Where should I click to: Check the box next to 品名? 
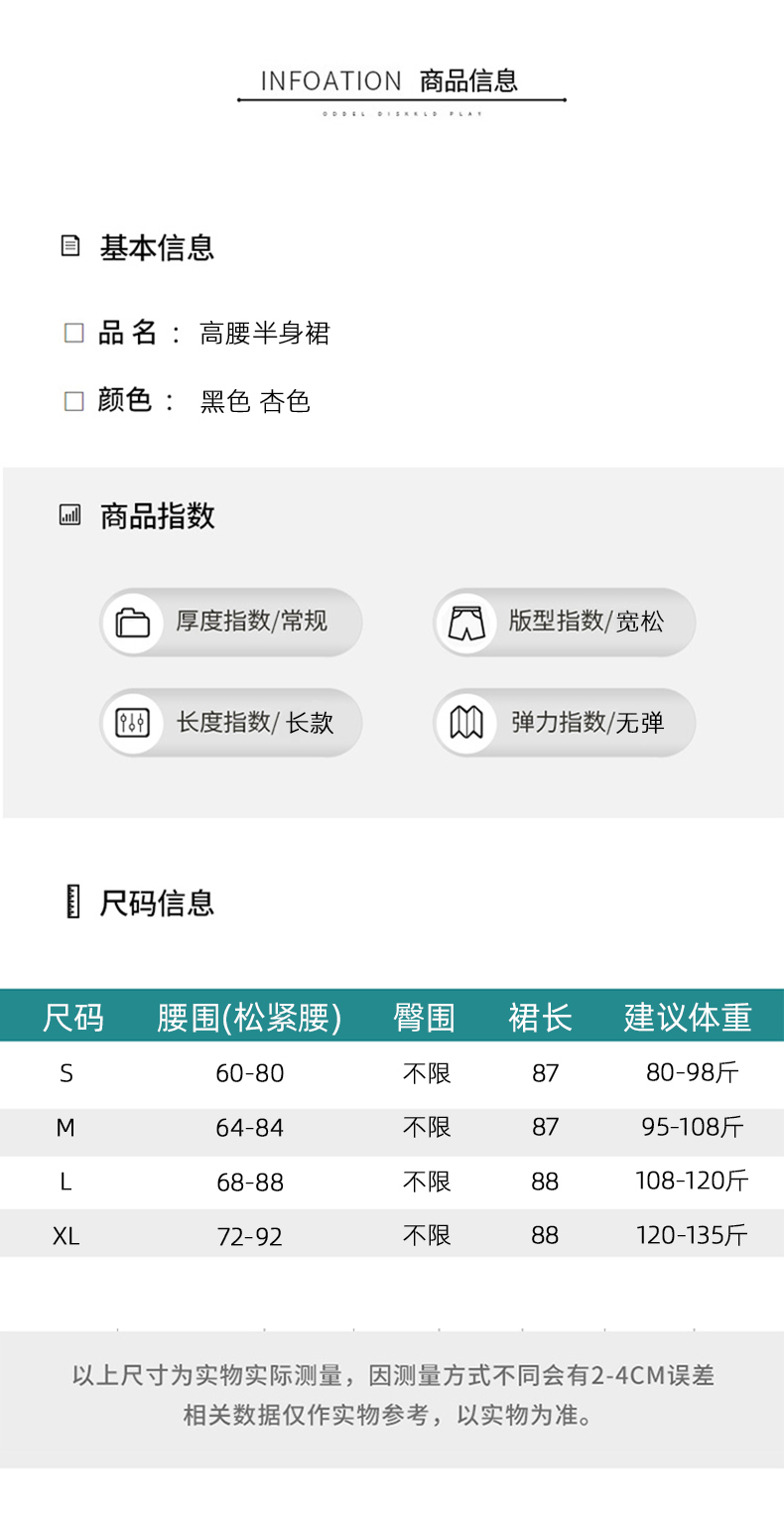point(74,333)
